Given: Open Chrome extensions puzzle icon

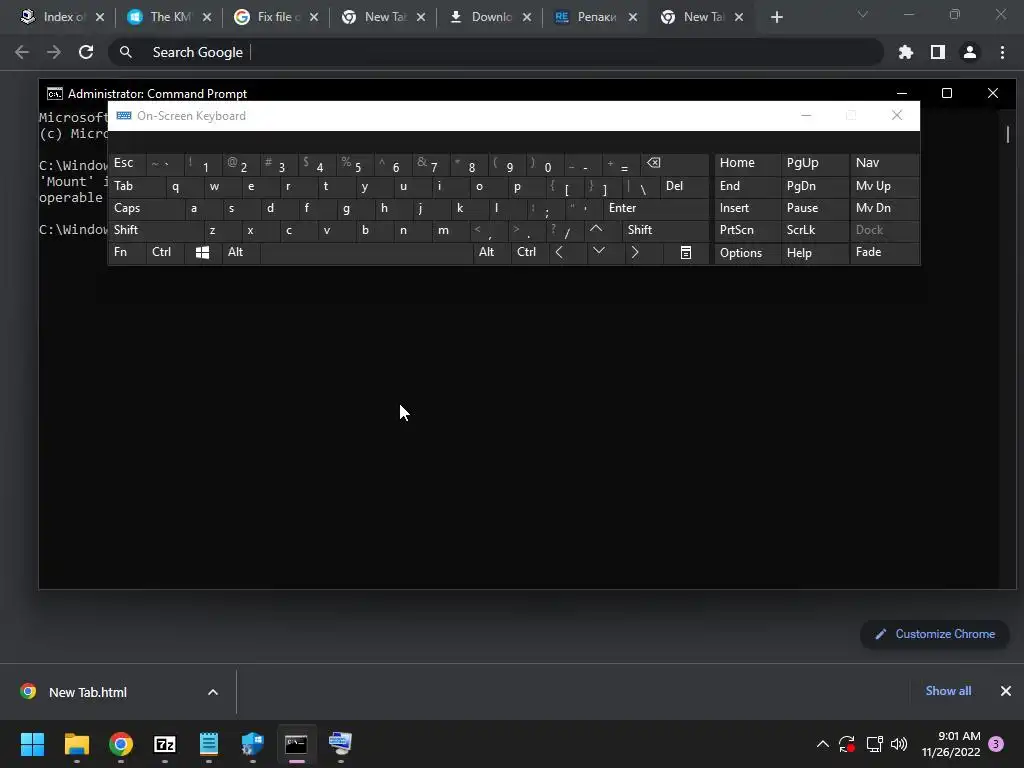Looking at the screenshot, I should click(906, 52).
